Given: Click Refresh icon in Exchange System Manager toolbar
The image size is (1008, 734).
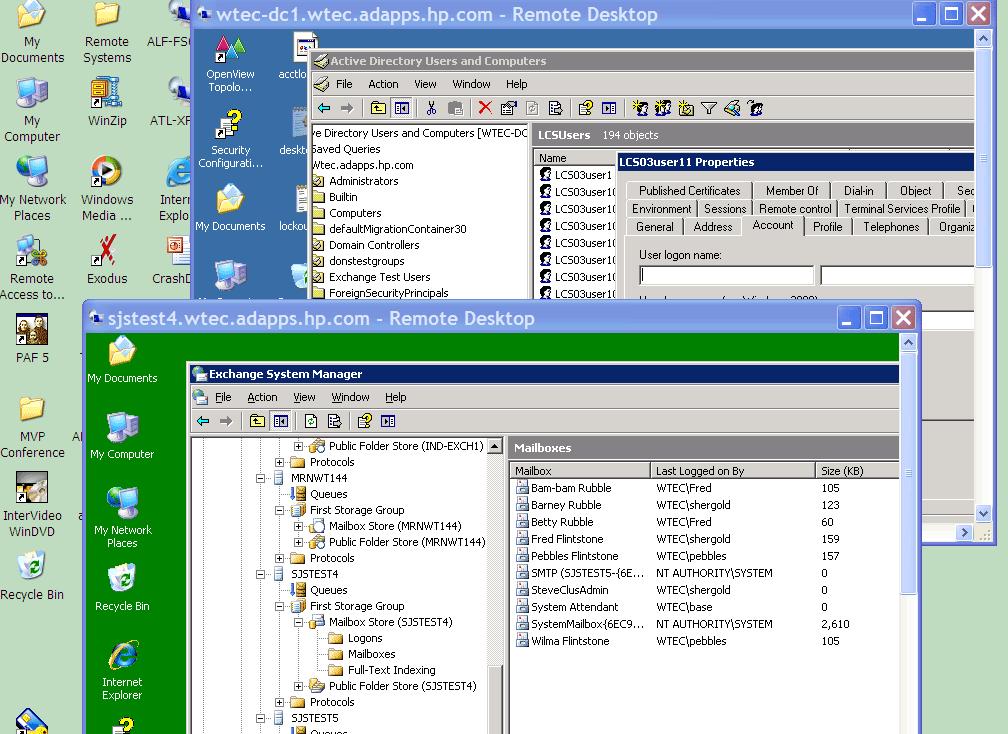Looking at the screenshot, I should pos(310,421).
